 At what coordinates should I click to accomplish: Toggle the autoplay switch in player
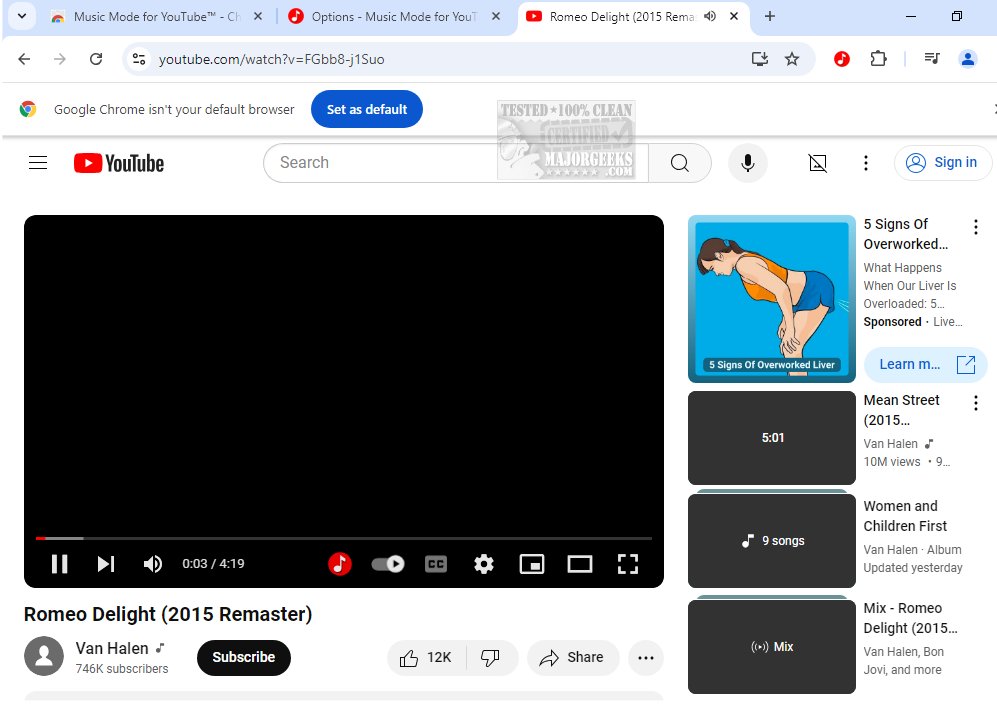tap(388, 564)
